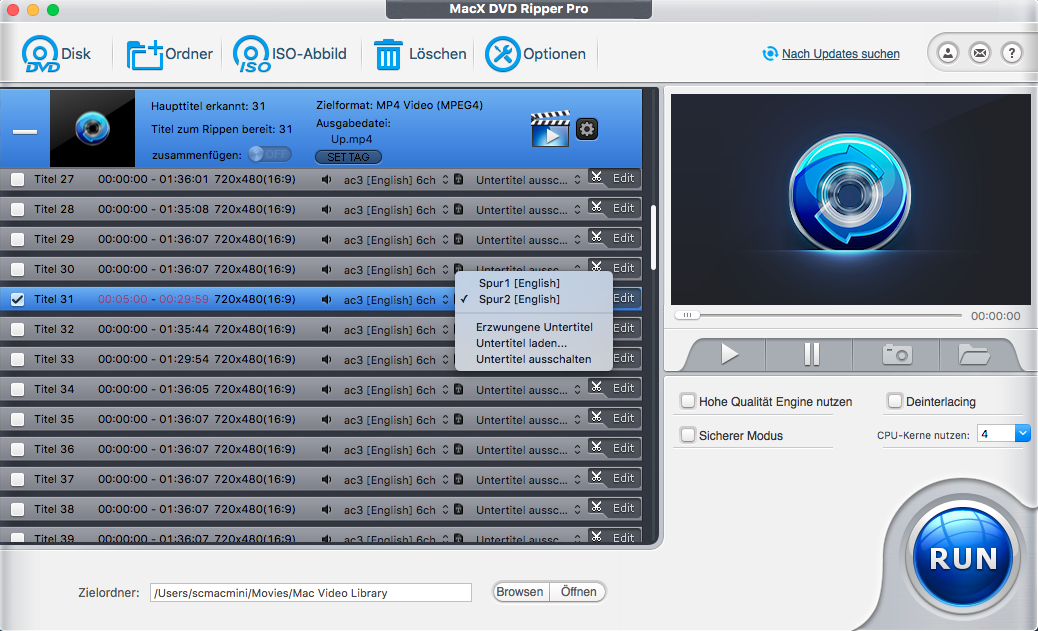Select Untertitel ausschalten menu entry

click(534, 359)
